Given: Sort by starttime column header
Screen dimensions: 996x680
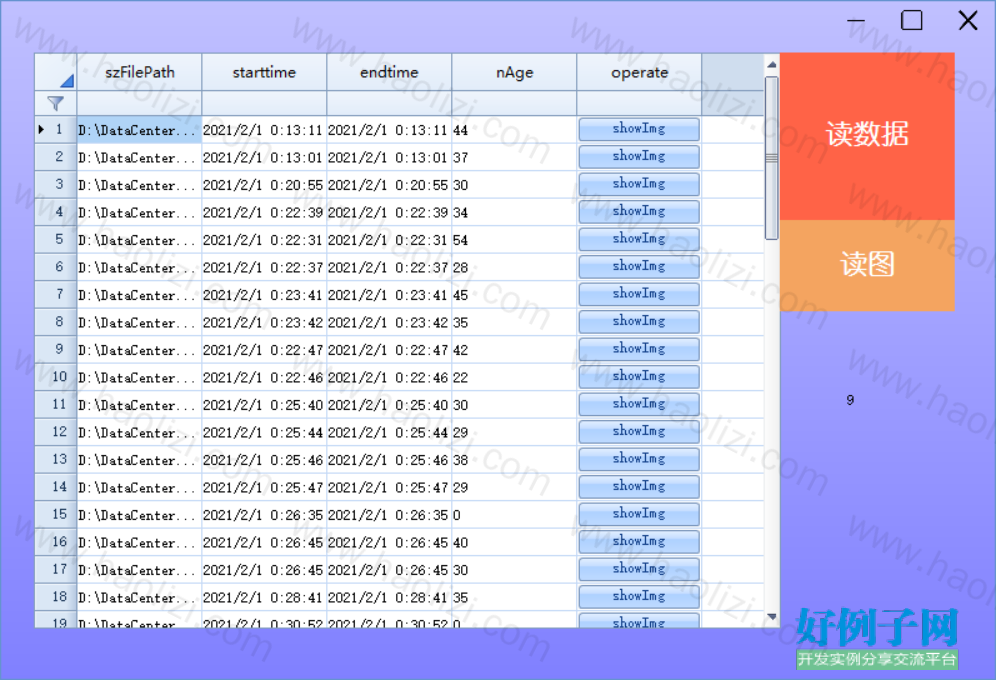Looking at the screenshot, I should (264, 72).
